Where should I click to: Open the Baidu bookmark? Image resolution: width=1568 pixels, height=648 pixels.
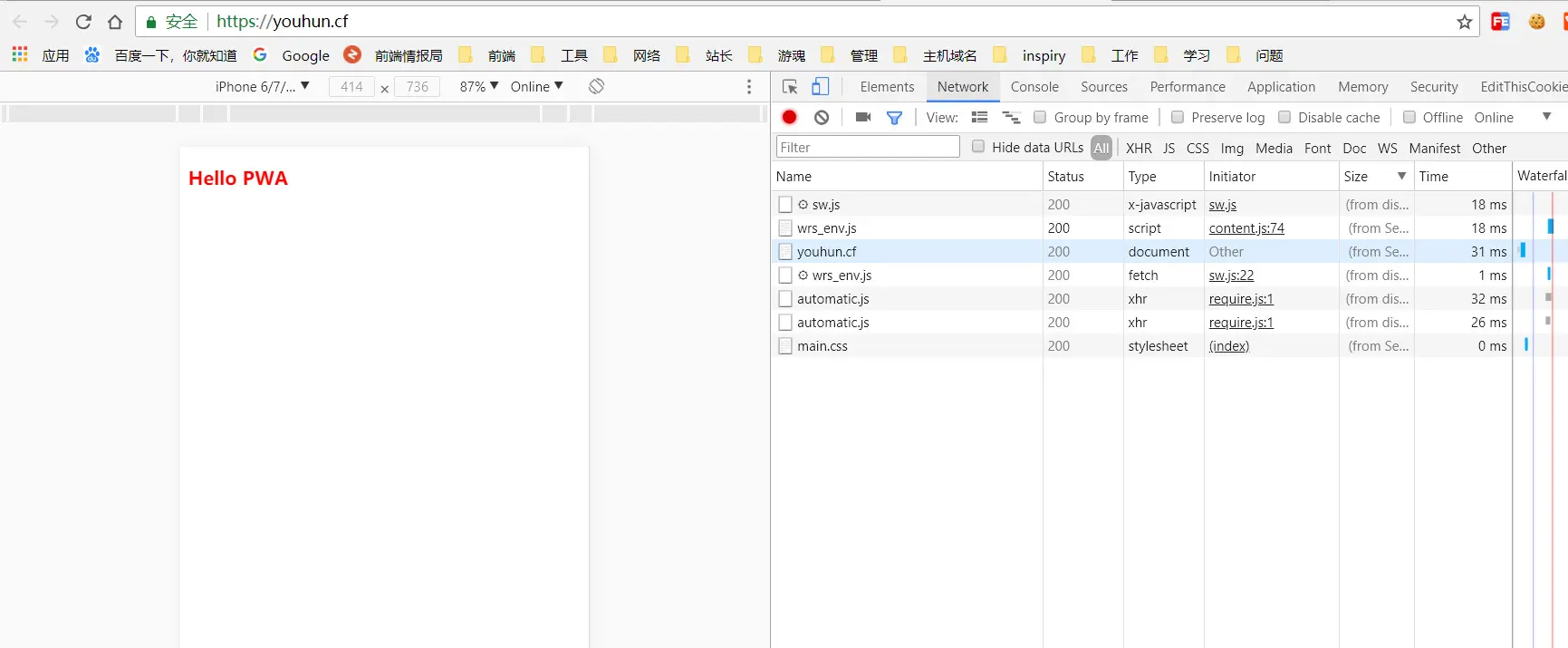coord(160,55)
